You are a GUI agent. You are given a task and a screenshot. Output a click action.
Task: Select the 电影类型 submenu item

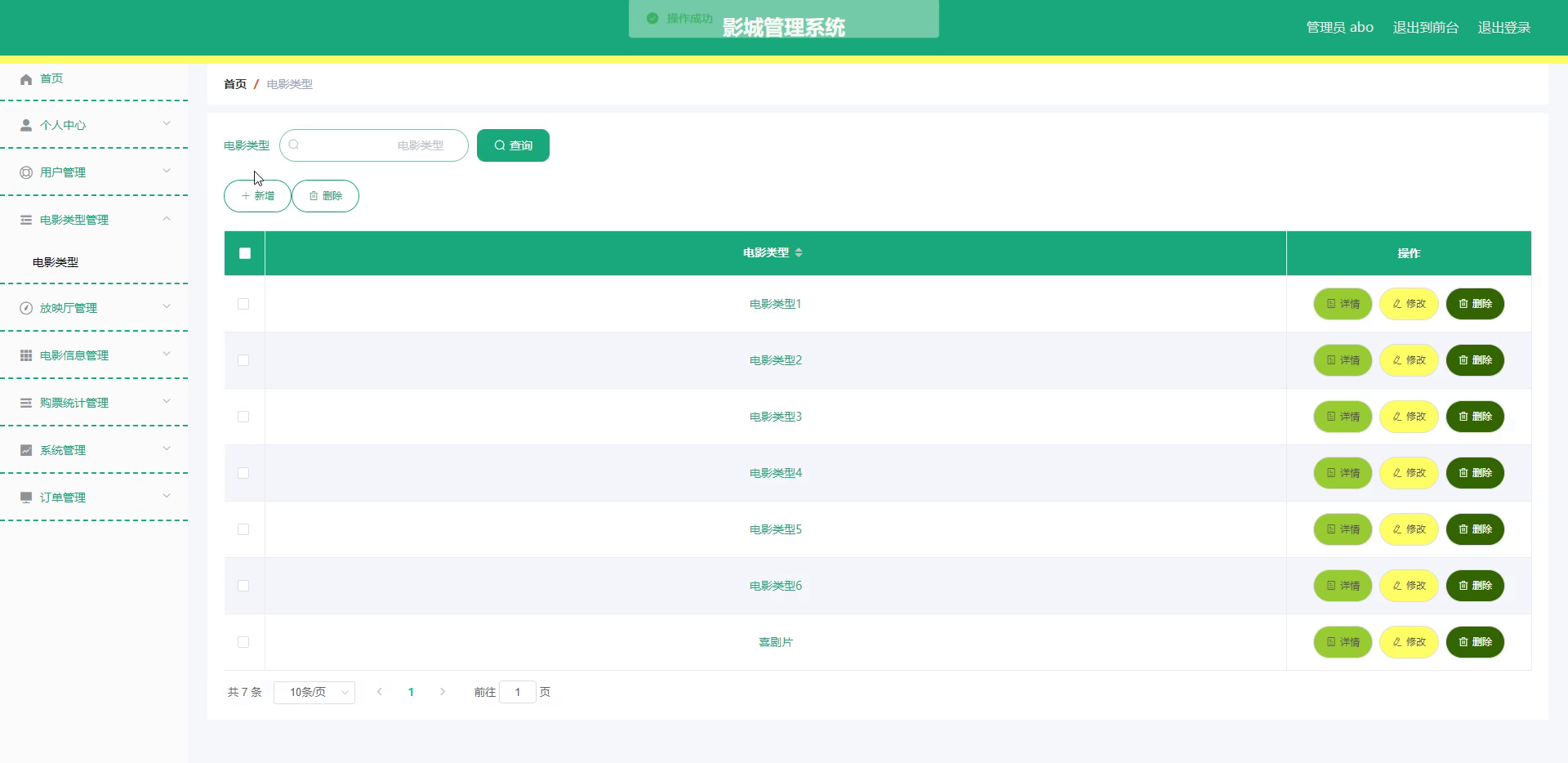point(94,262)
